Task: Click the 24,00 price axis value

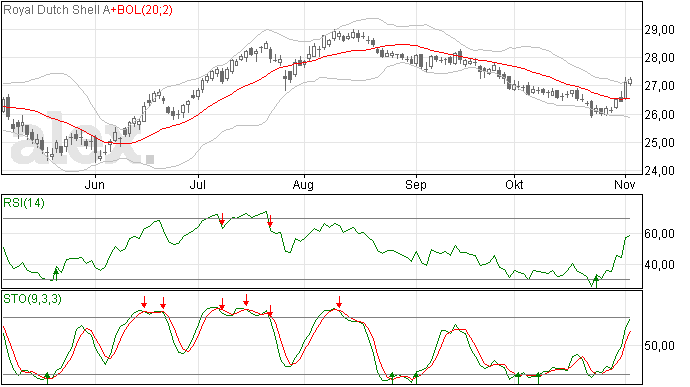Action: coord(660,171)
